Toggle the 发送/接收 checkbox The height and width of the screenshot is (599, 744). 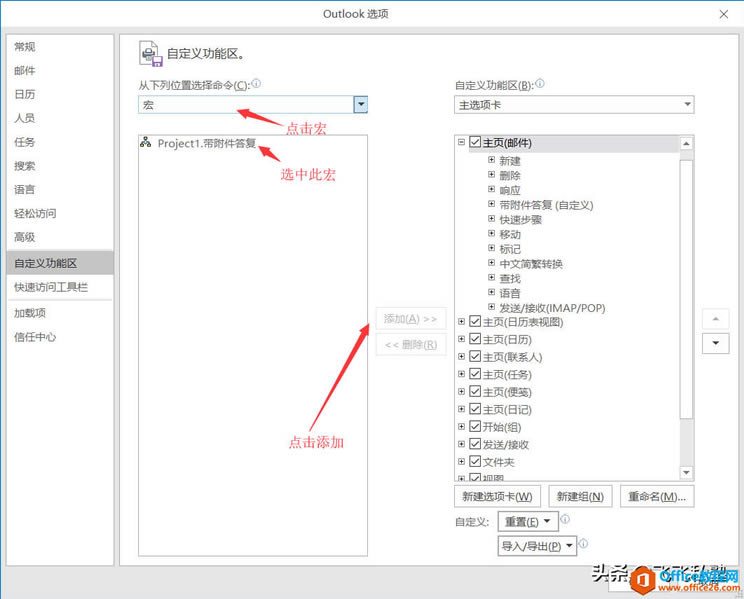(475, 444)
